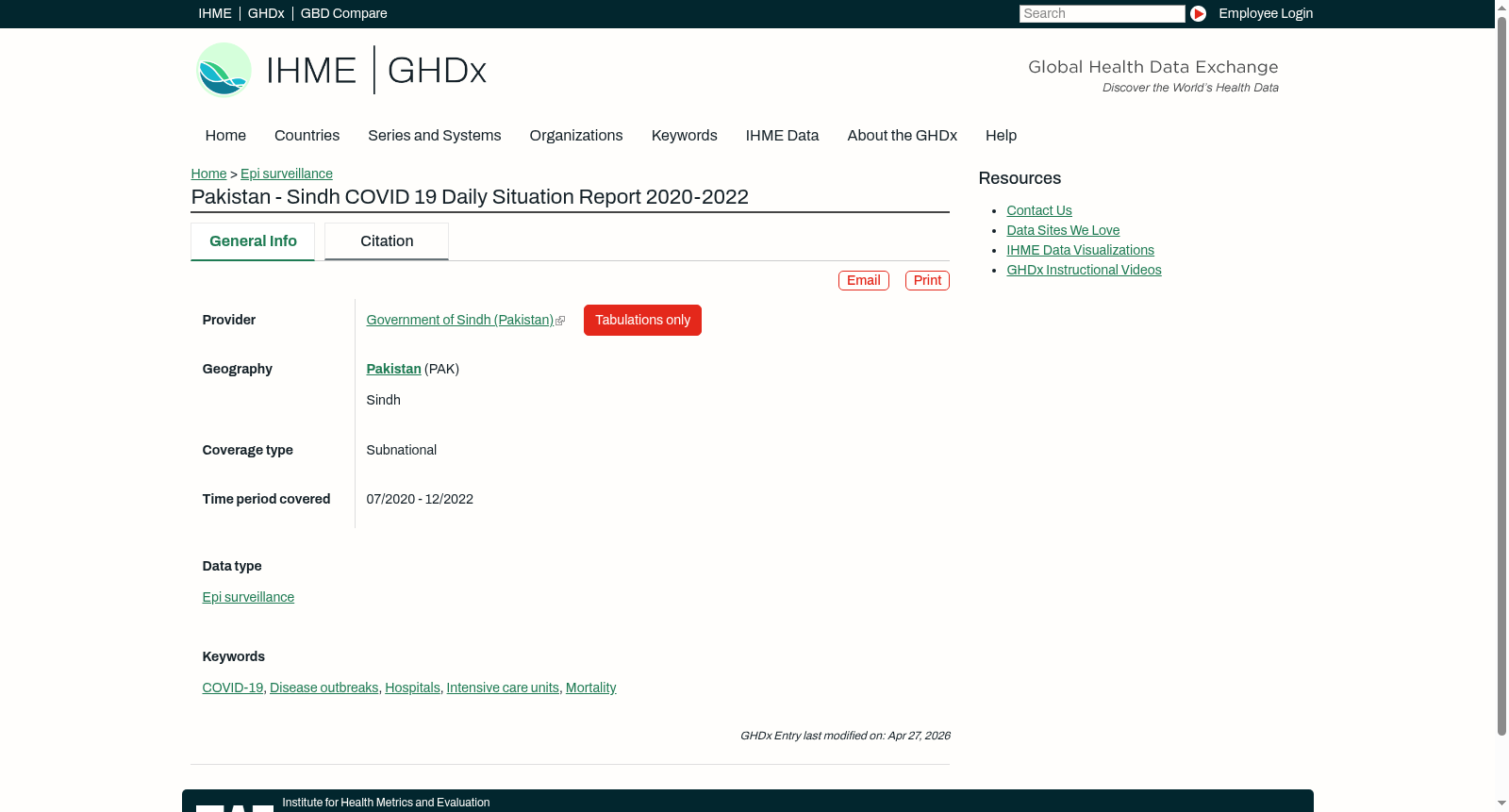Click the external link icon after Government of Sindh
This screenshot has width=1509, height=812.
(560, 321)
